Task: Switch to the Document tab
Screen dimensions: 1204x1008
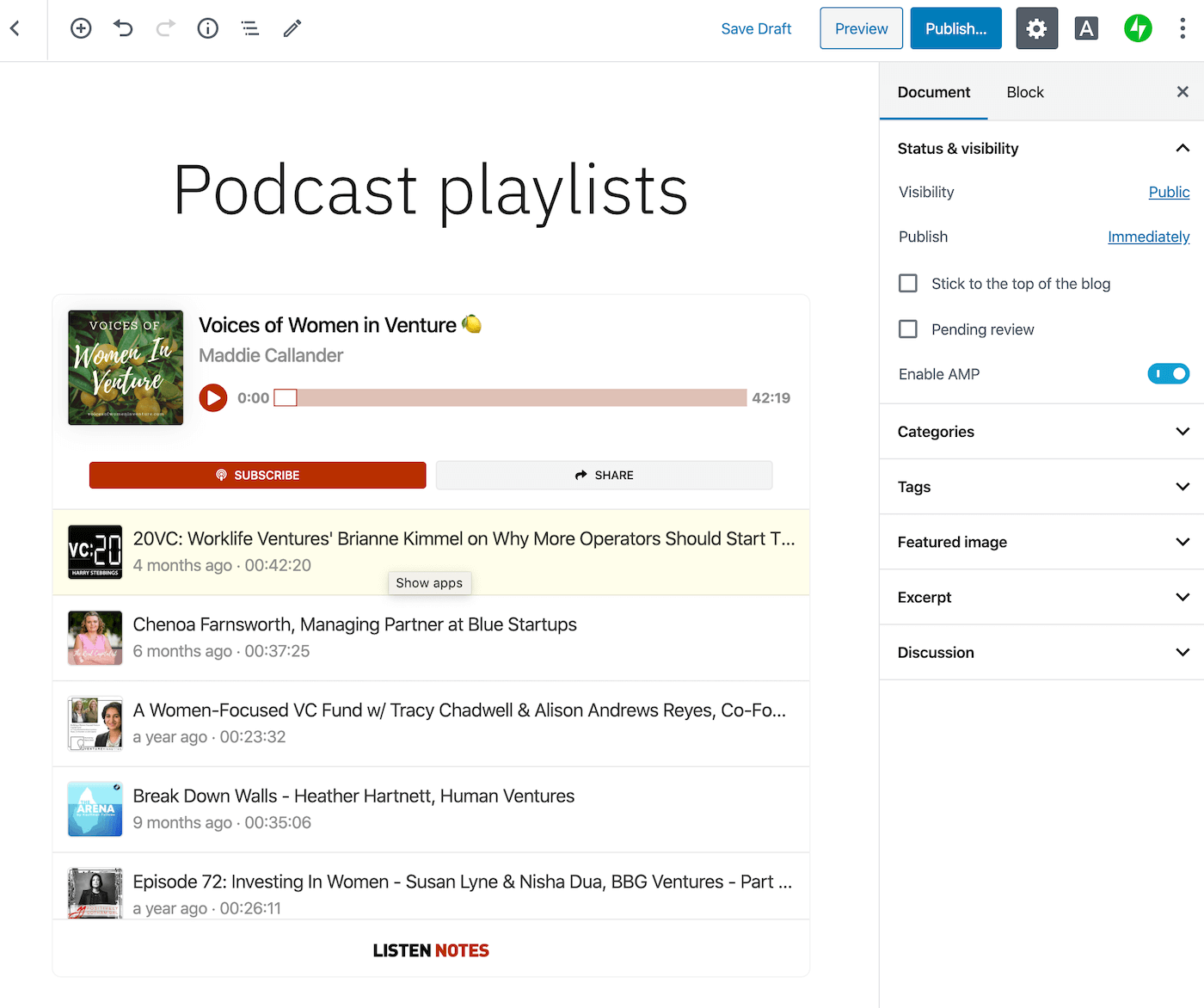Action: click(934, 92)
